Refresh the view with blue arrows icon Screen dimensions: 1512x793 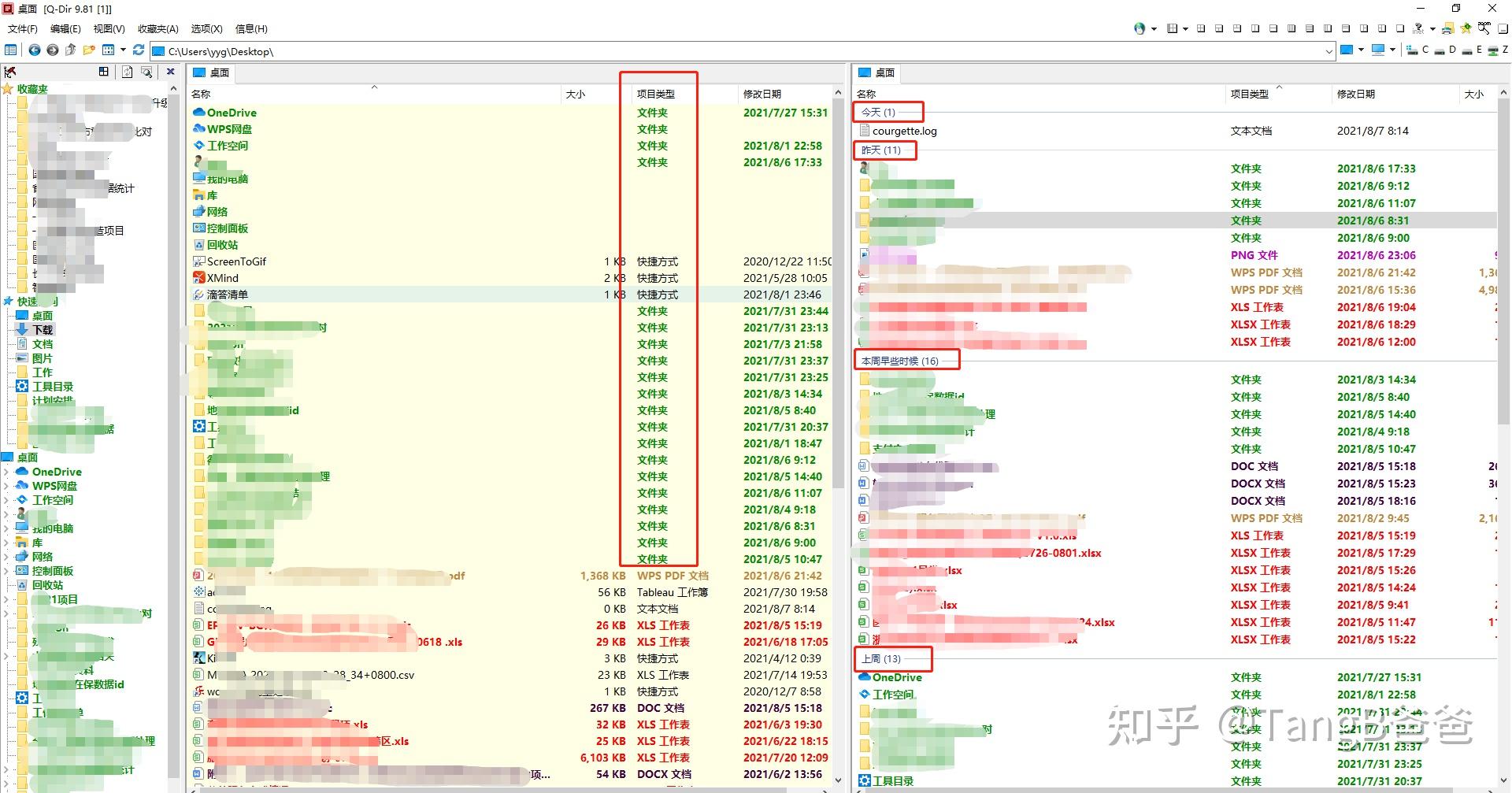point(139,50)
